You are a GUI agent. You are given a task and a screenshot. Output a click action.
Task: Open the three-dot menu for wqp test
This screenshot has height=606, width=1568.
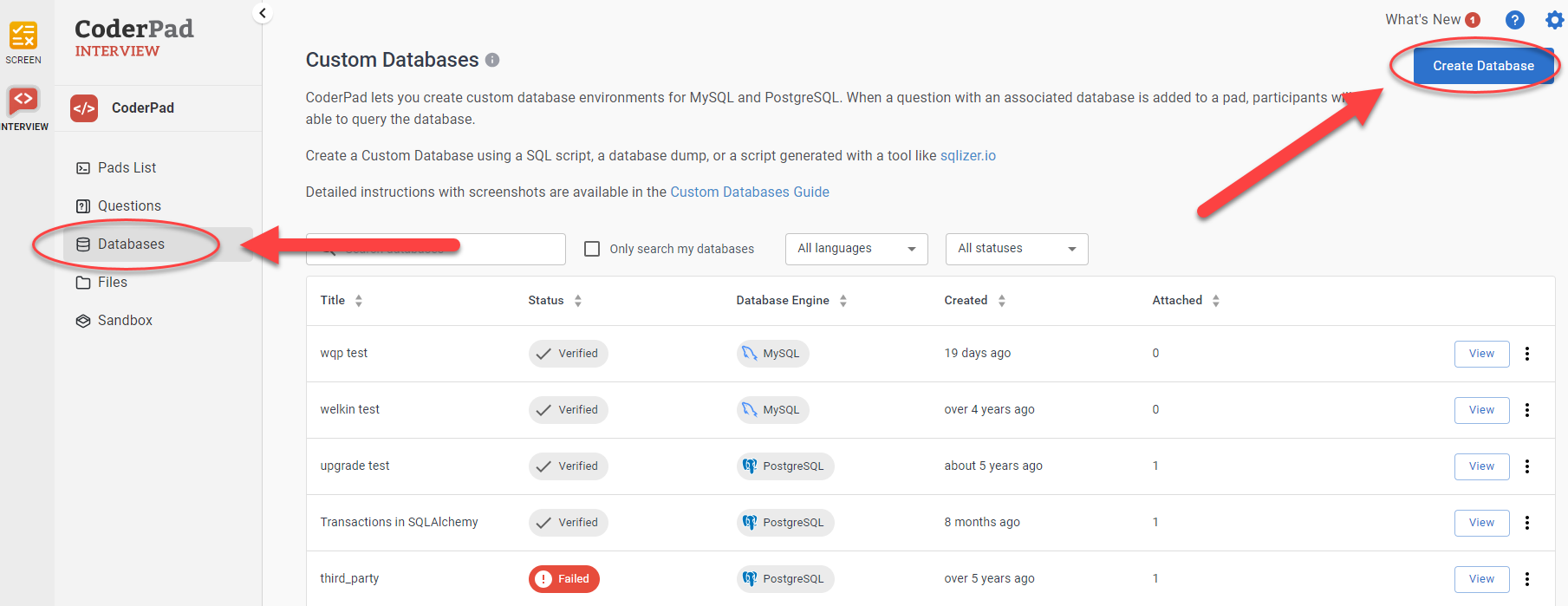click(1527, 354)
